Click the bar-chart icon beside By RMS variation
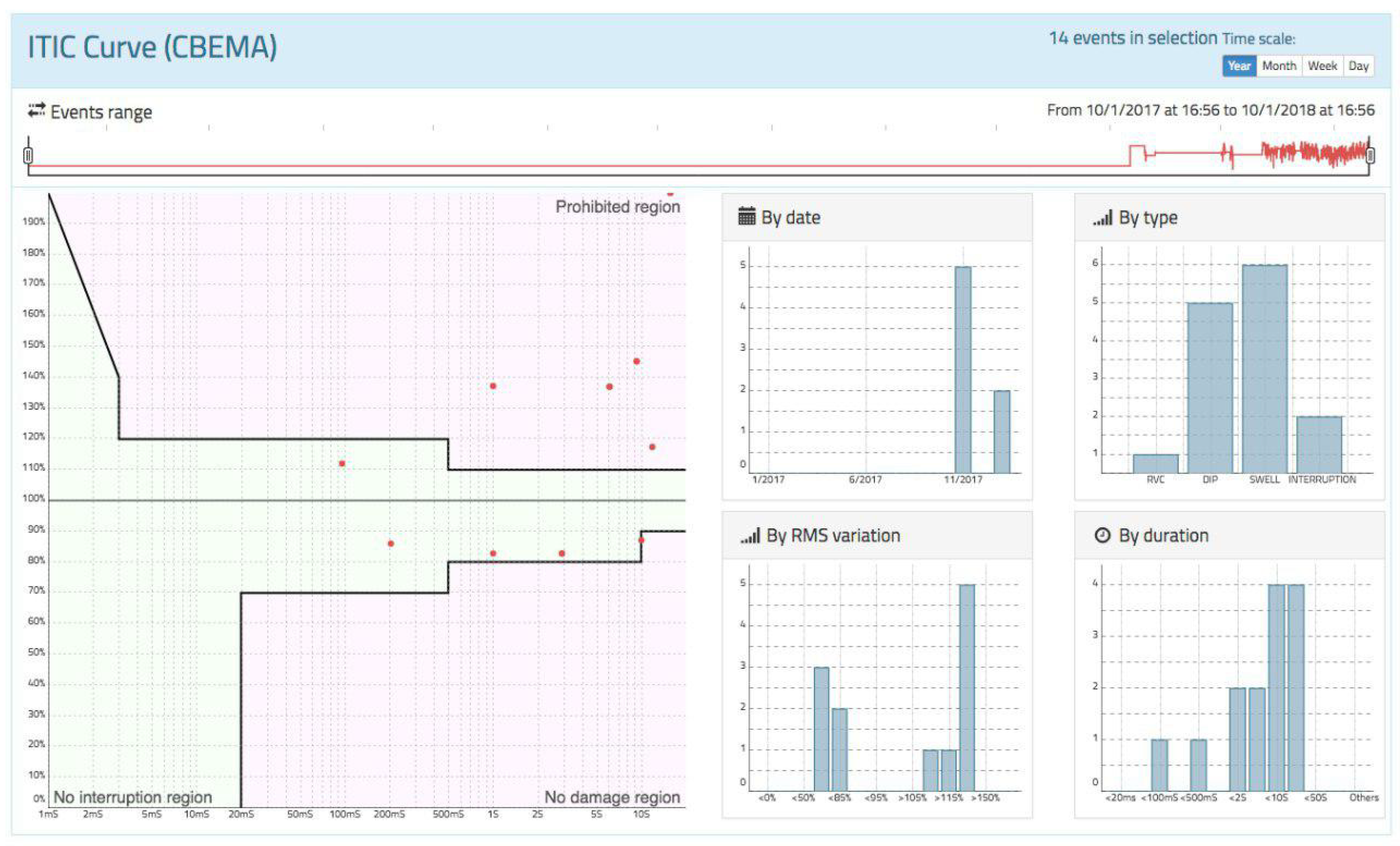1400x846 pixels. (x=750, y=536)
